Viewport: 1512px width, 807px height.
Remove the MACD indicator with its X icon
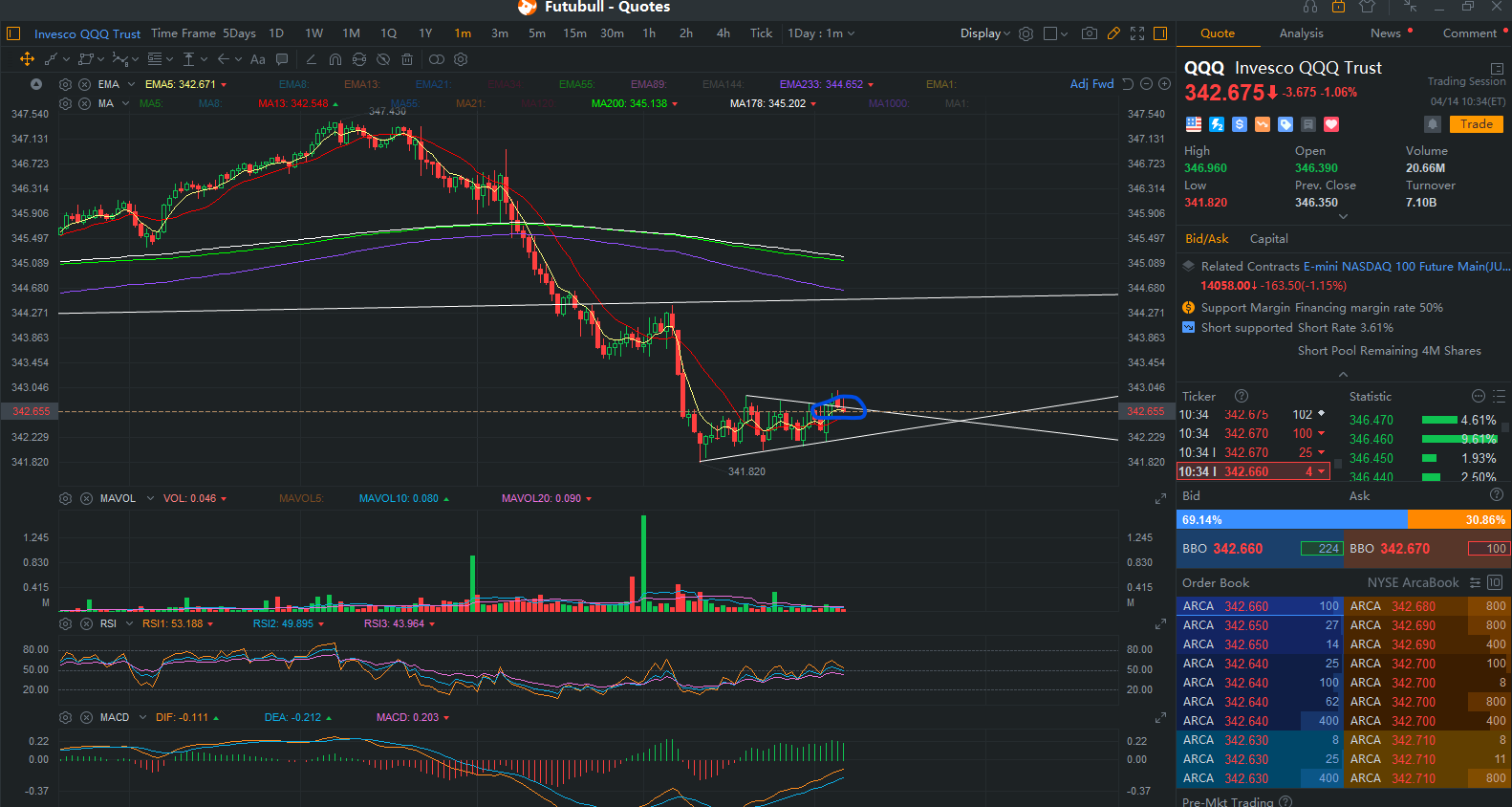point(86,717)
